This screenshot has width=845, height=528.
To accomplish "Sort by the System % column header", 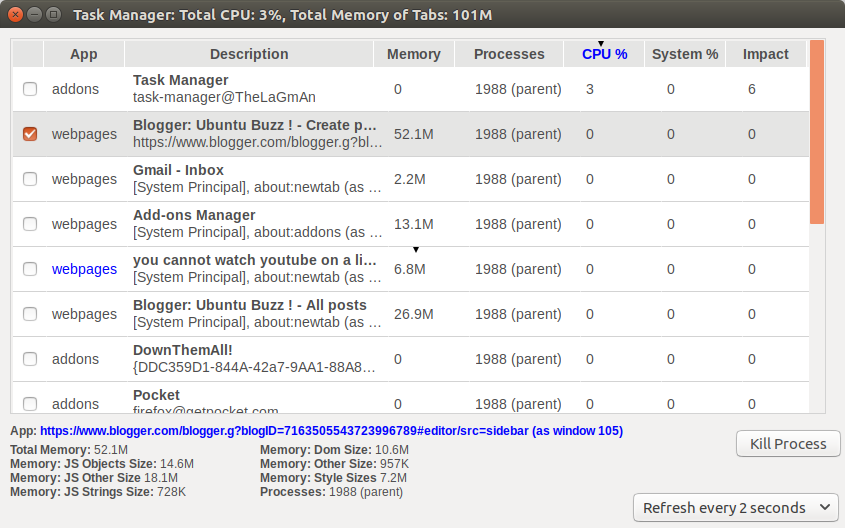I will click(685, 54).
